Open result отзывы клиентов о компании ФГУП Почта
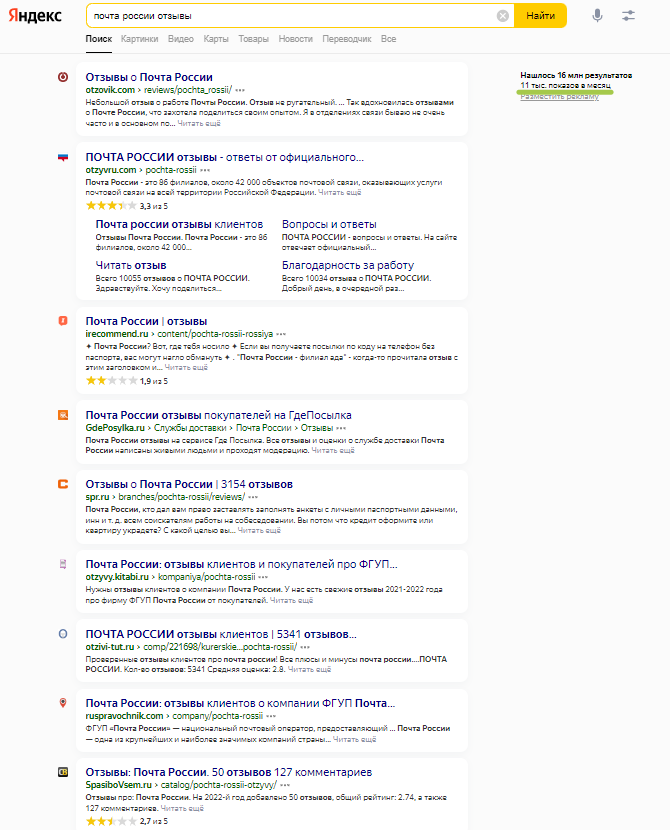The height and width of the screenshot is (830, 670). (240, 703)
